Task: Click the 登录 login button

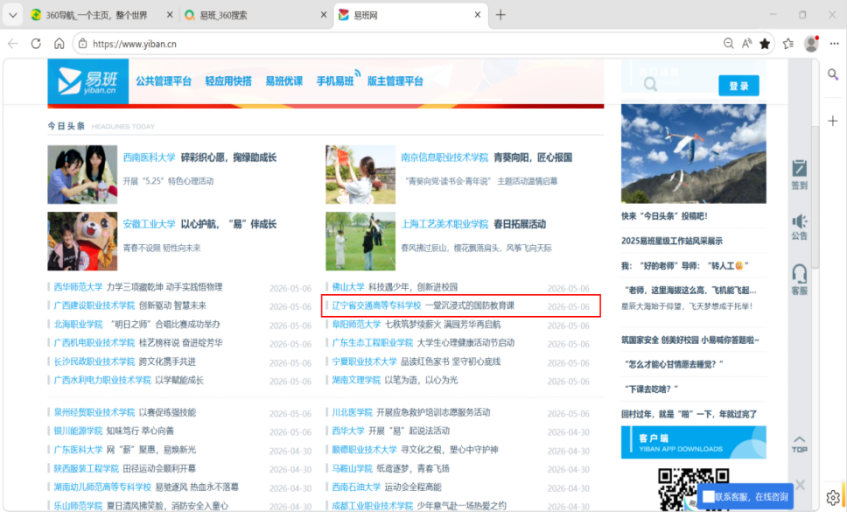Action: (x=738, y=85)
